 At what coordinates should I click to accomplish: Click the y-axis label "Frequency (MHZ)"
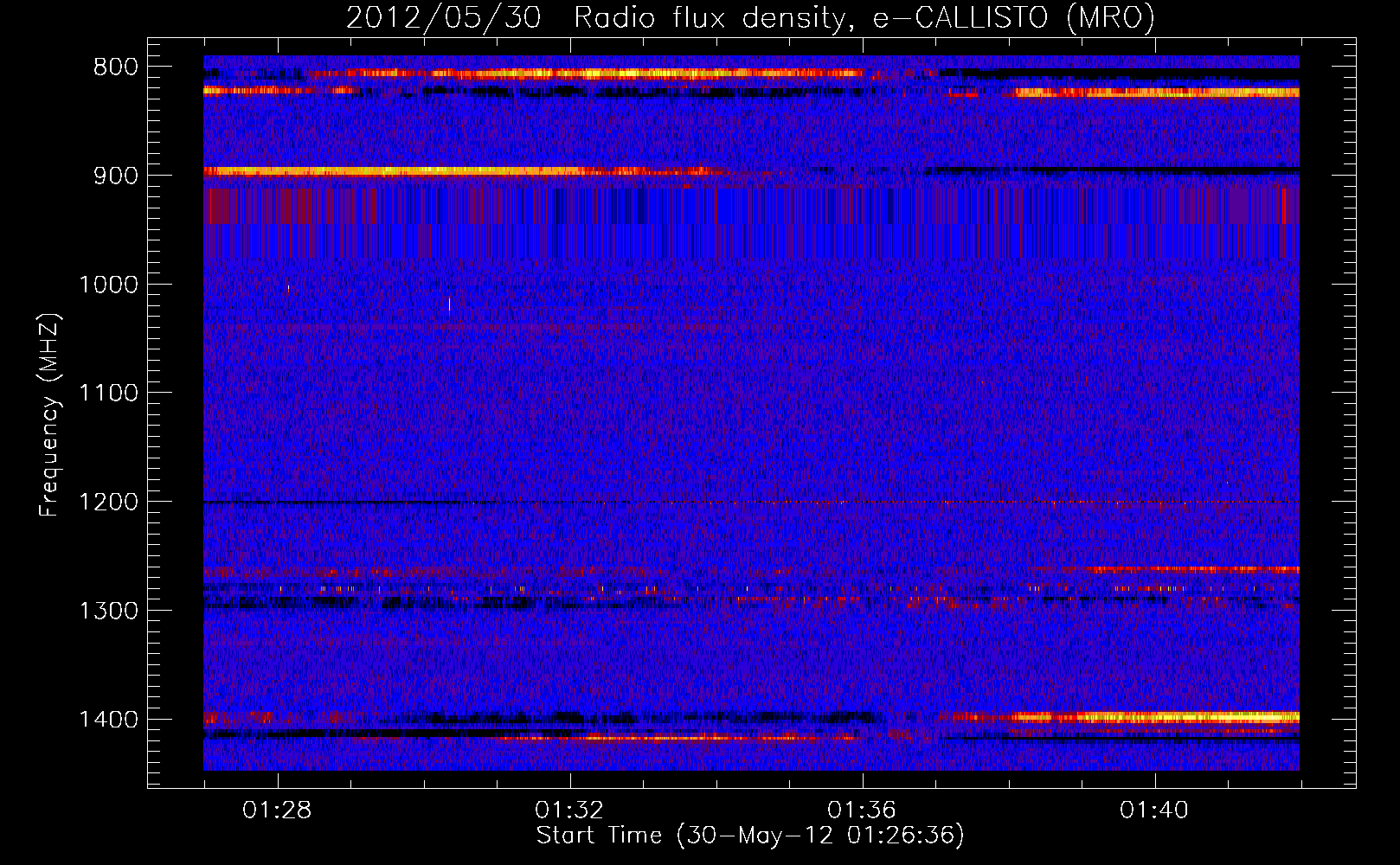pyautogui.click(x=49, y=415)
